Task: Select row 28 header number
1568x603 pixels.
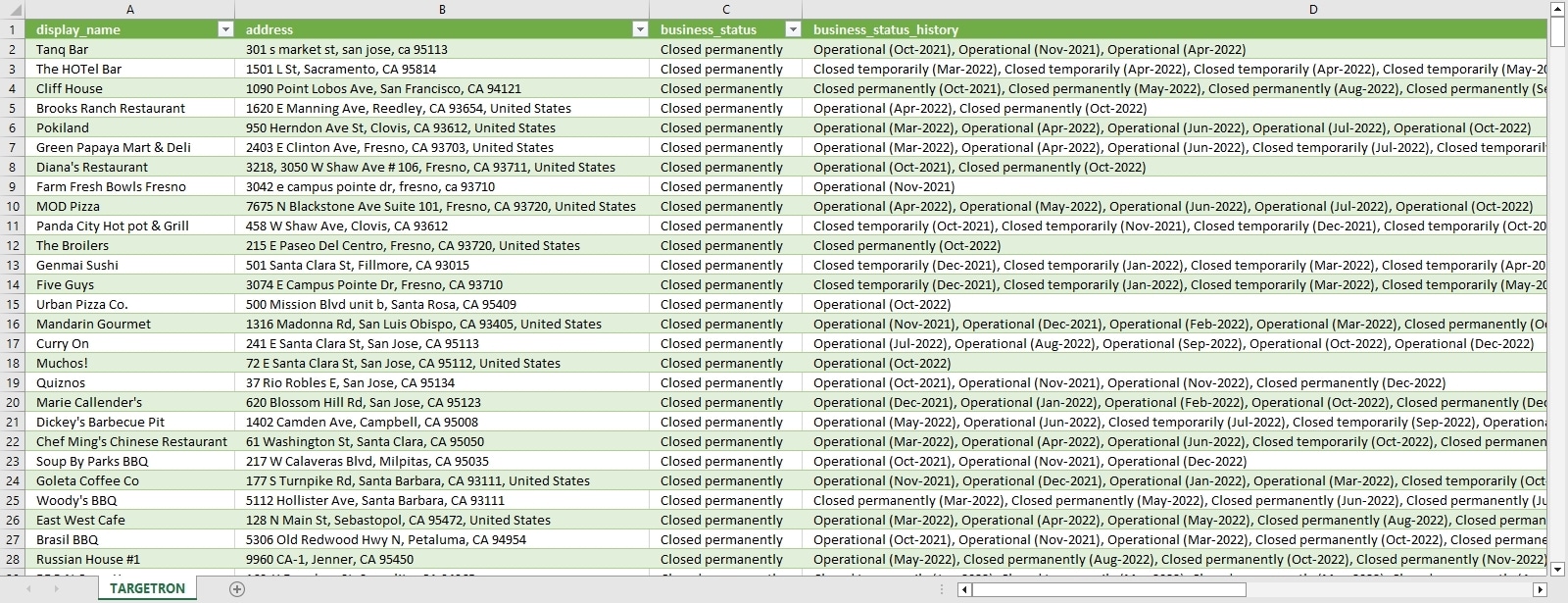Action: [13, 559]
